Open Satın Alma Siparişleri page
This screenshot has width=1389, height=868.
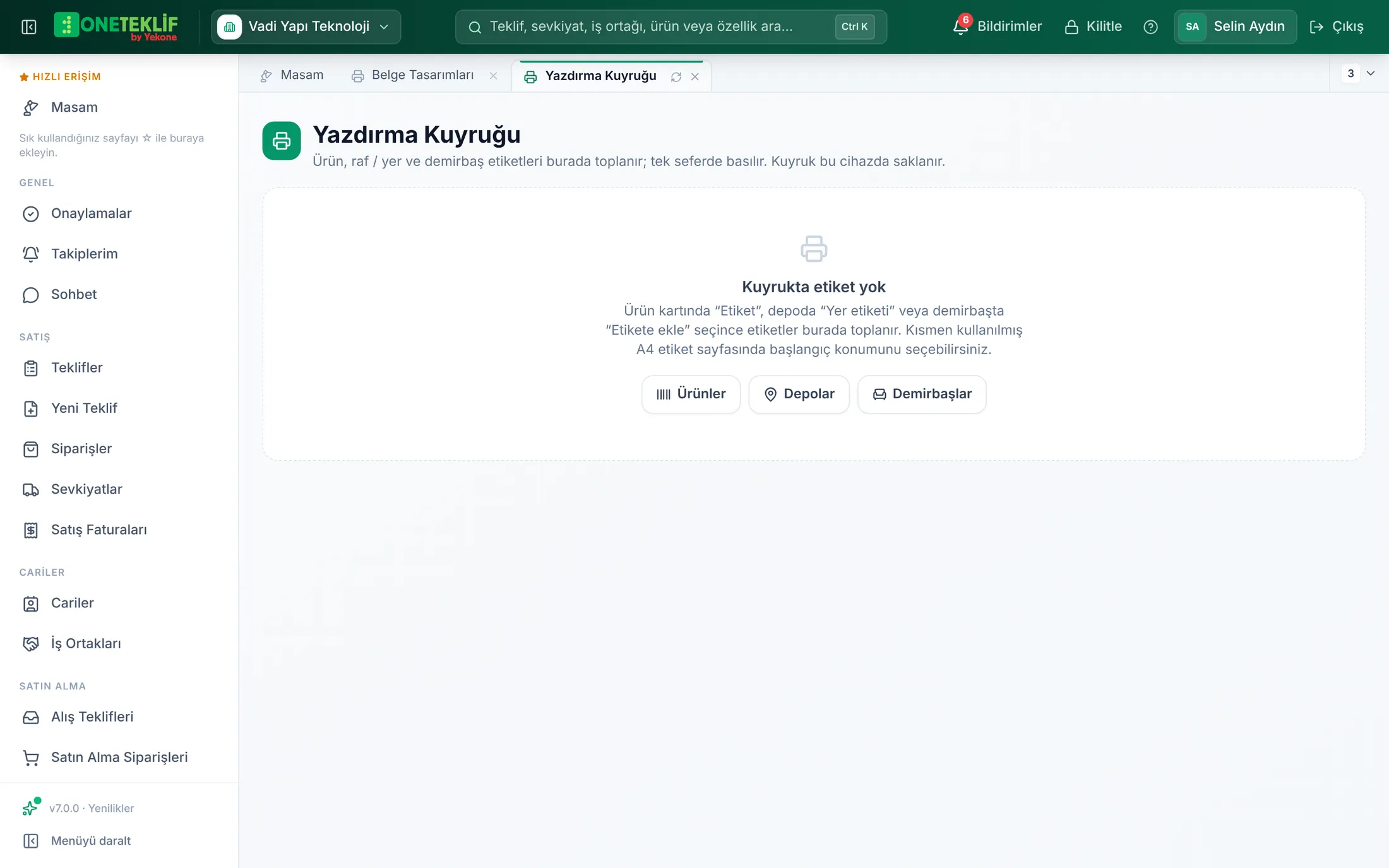[x=119, y=757]
